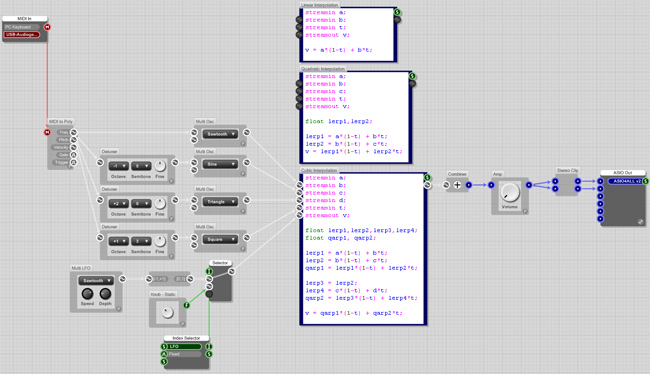
Task: Click the green string connector on Linear Interpolation
Action: coord(397,12)
